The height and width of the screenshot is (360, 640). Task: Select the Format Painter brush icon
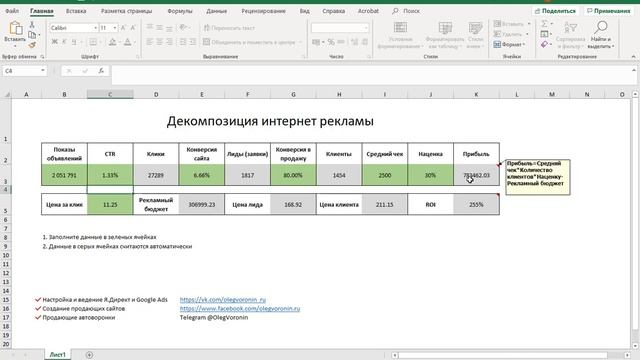click(x=32, y=44)
